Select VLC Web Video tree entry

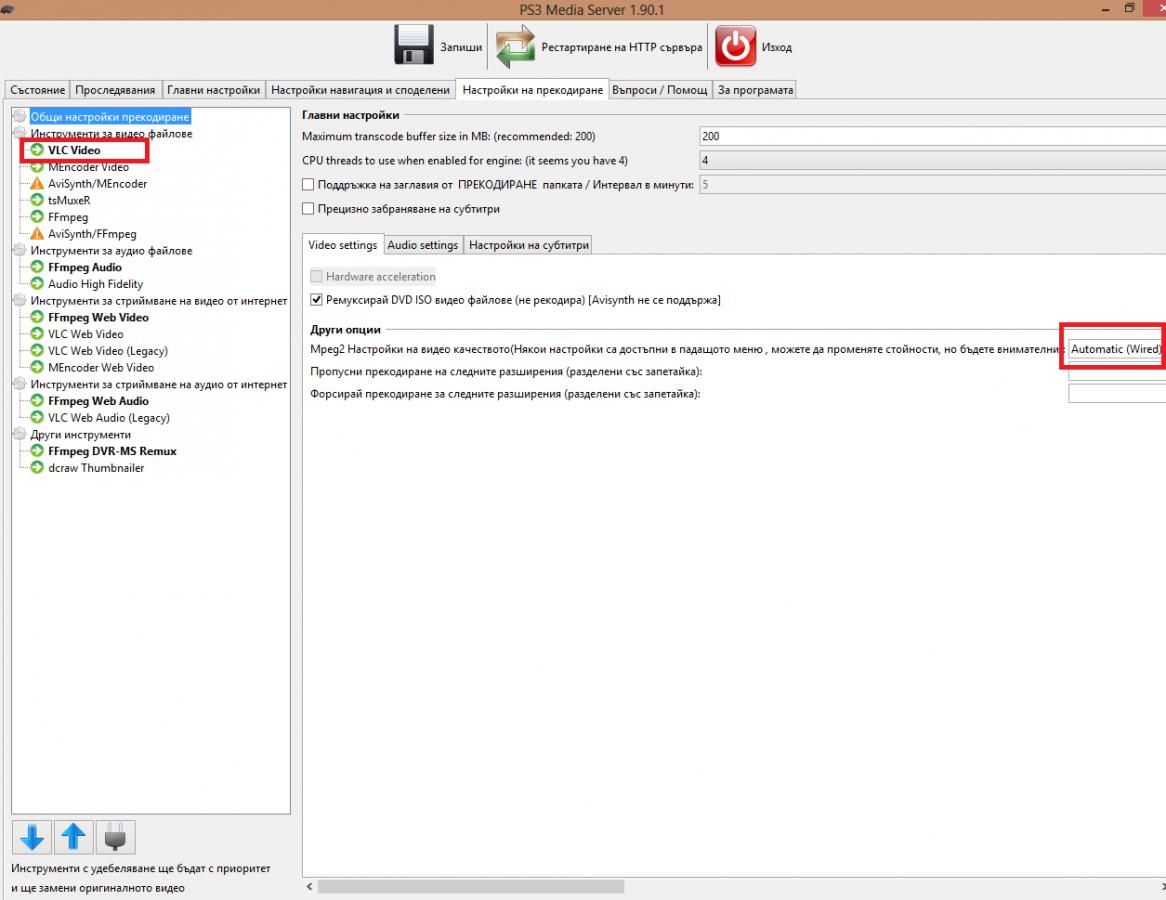(86, 334)
